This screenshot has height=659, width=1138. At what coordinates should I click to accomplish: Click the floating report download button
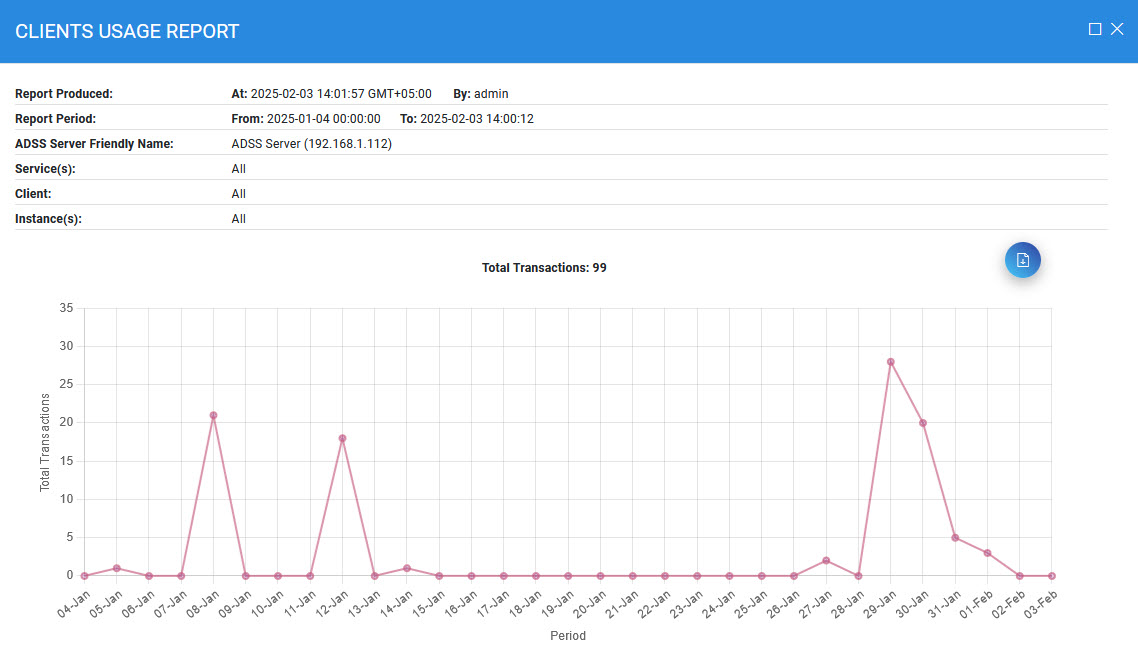[x=1022, y=260]
